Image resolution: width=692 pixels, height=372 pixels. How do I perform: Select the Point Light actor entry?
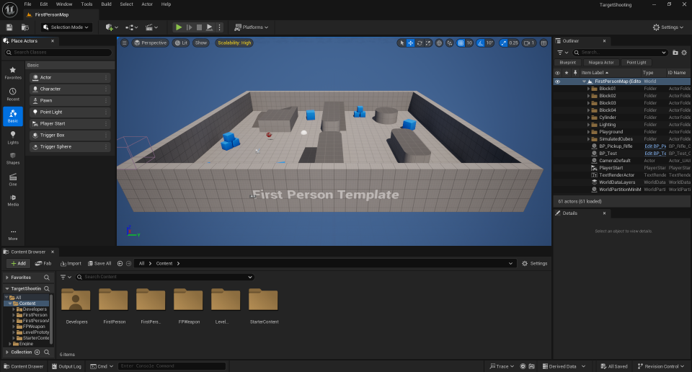(70, 112)
